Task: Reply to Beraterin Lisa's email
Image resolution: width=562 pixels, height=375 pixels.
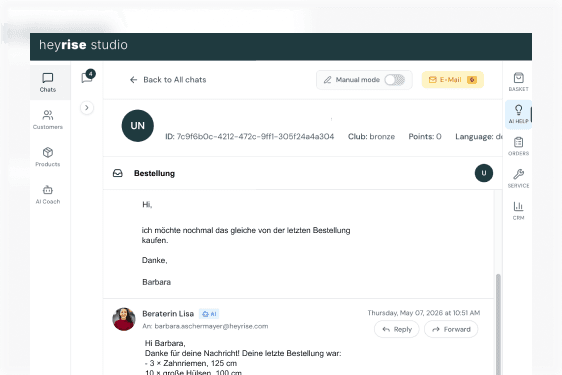Action: click(x=397, y=329)
